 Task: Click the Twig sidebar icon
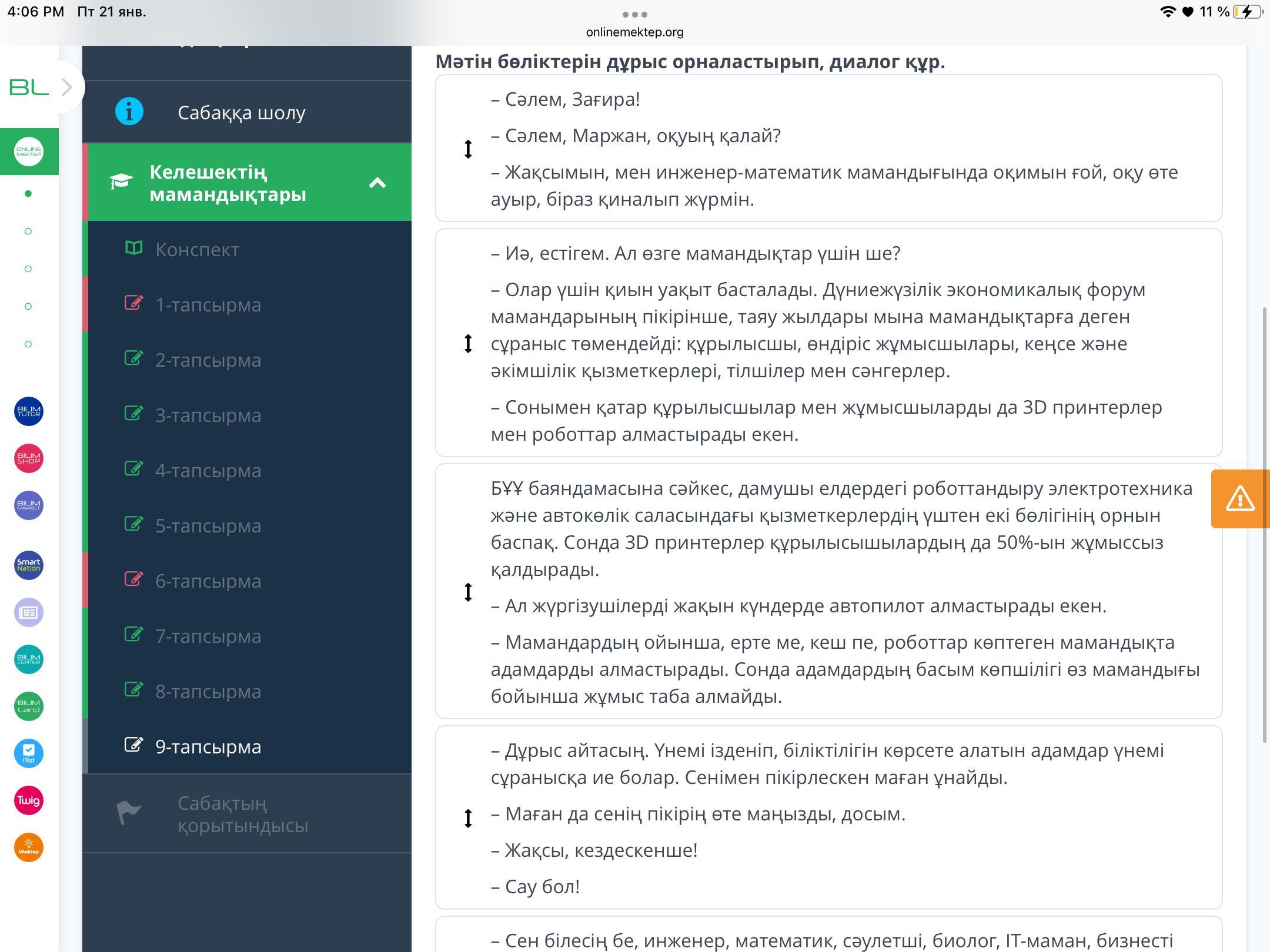pyautogui.click(x=28, y=800)
